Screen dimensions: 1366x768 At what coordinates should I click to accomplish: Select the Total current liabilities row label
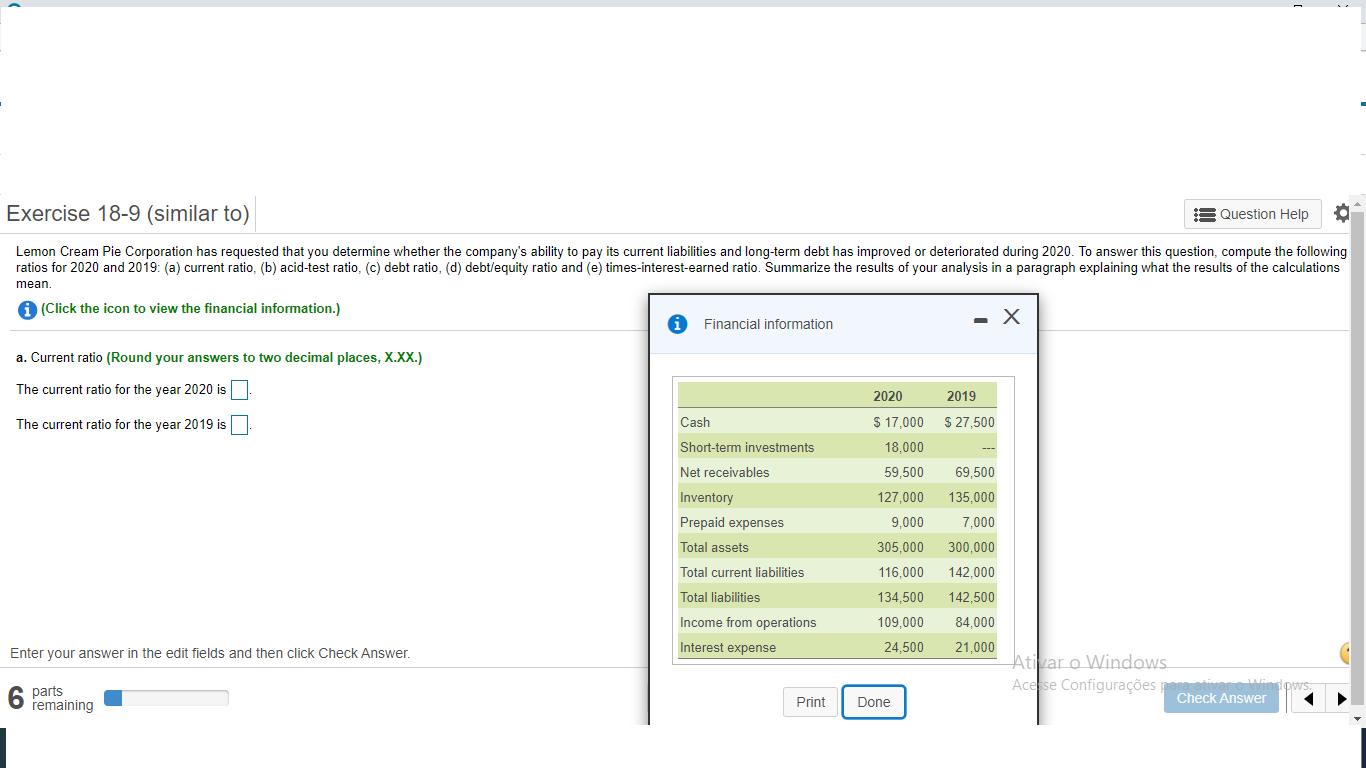pos(742,572)
